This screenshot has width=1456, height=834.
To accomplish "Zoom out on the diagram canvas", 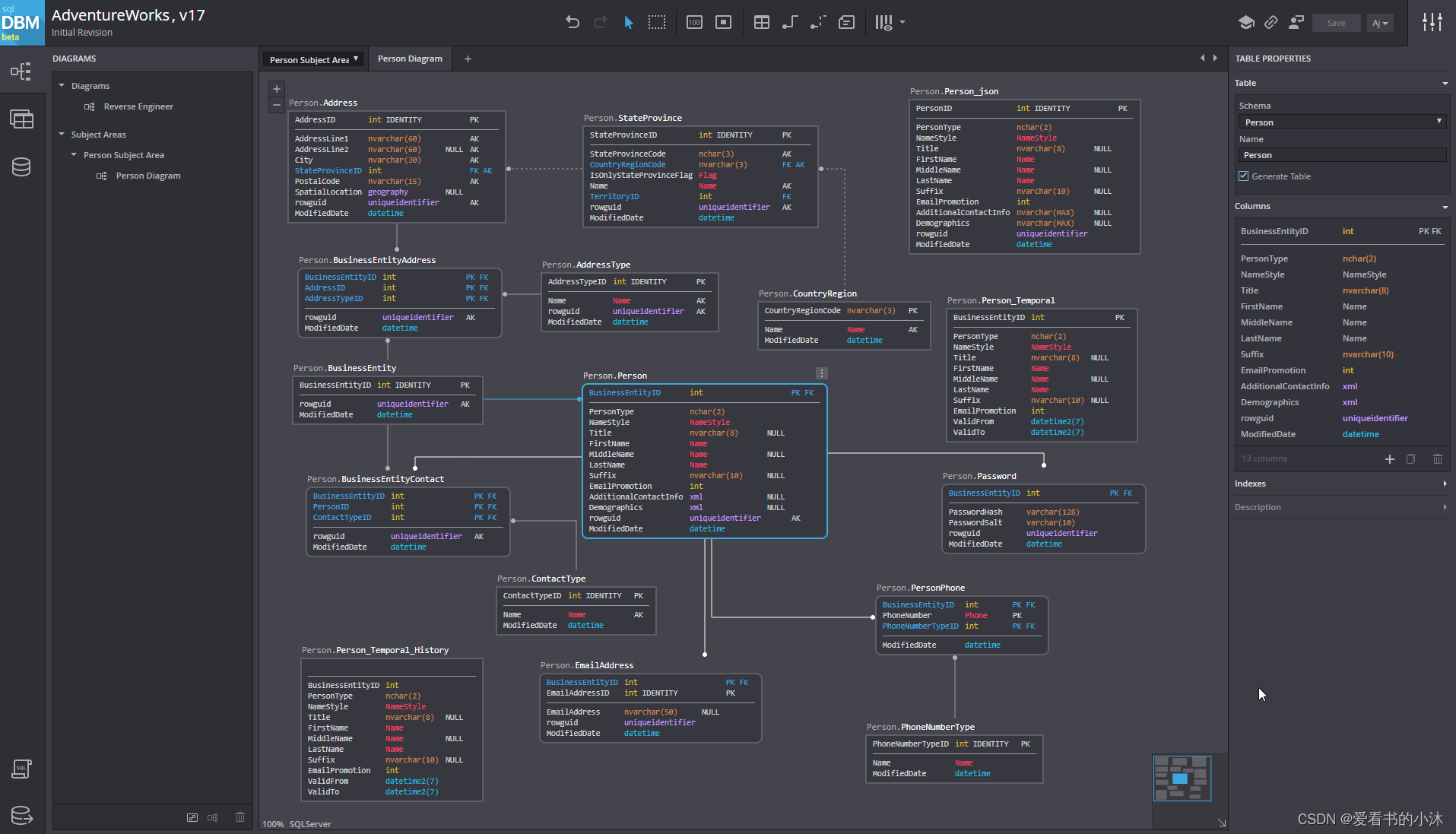I will point(277,105).
